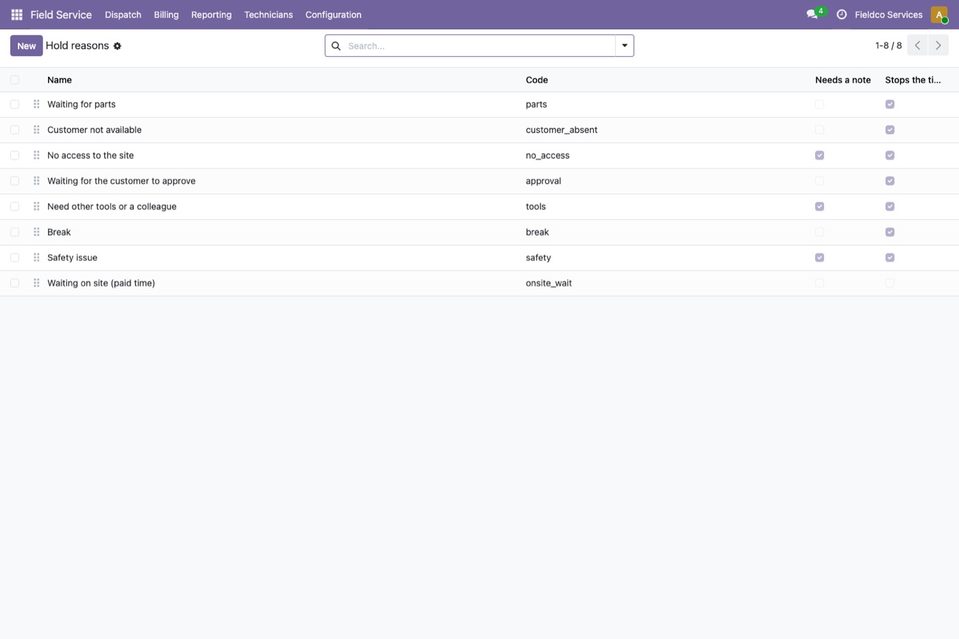The image size is (959, 639).
Task: Click the New button
Action: [26, 46]
